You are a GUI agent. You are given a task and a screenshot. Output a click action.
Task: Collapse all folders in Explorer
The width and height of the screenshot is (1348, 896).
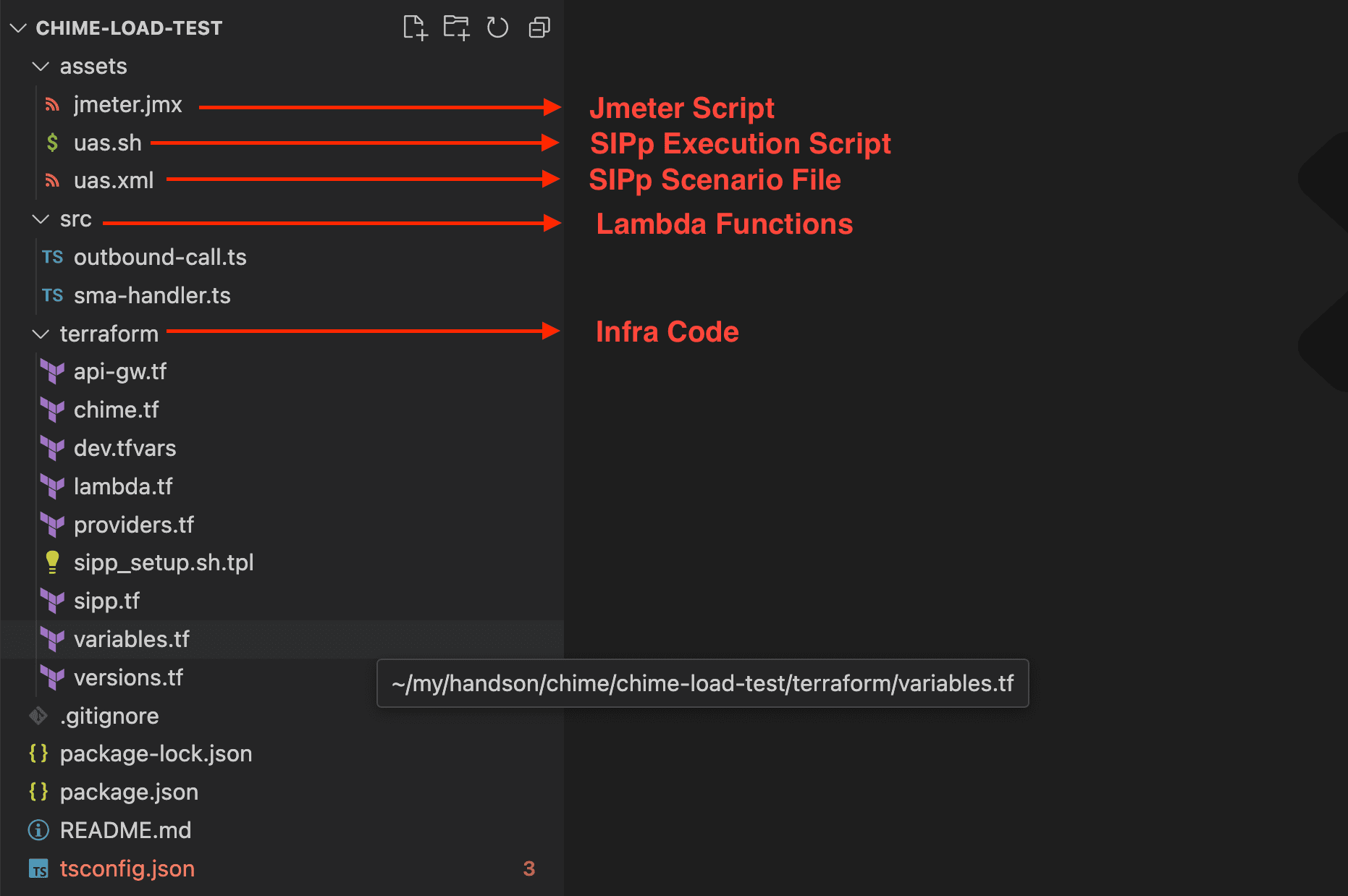[539, 28]
